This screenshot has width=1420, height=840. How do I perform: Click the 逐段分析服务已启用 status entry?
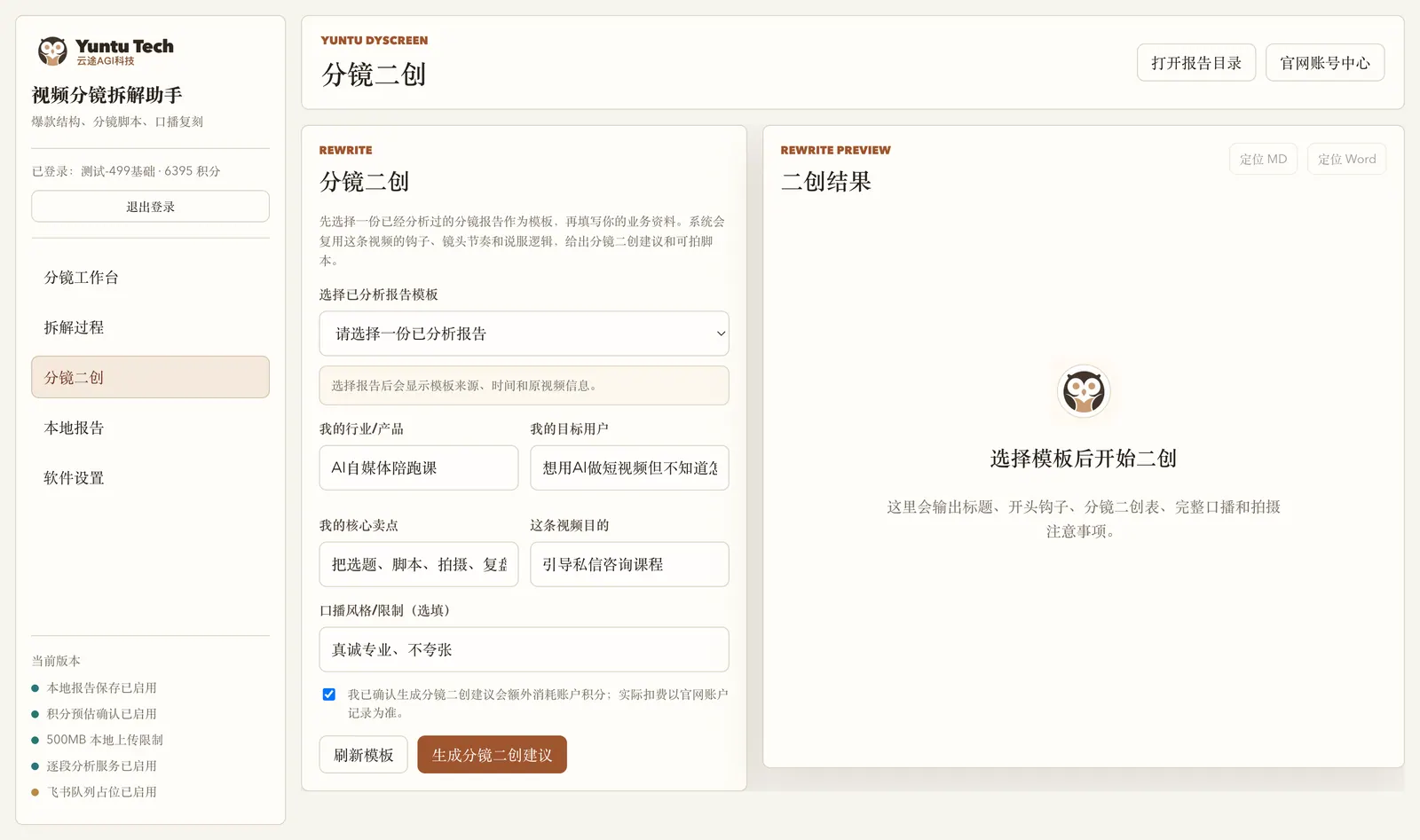(x=101, y=765)
